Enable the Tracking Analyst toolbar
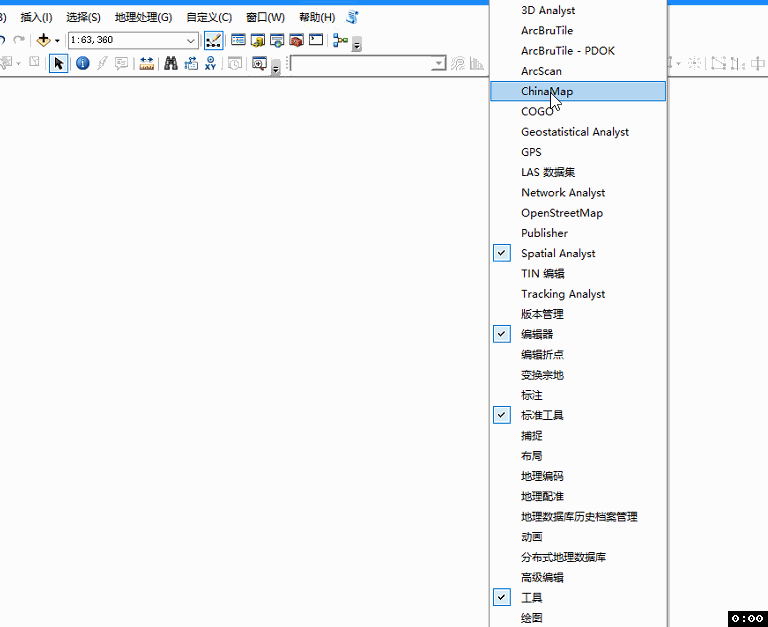This screenshot has height=627, width=768. (x=578, y=294)
